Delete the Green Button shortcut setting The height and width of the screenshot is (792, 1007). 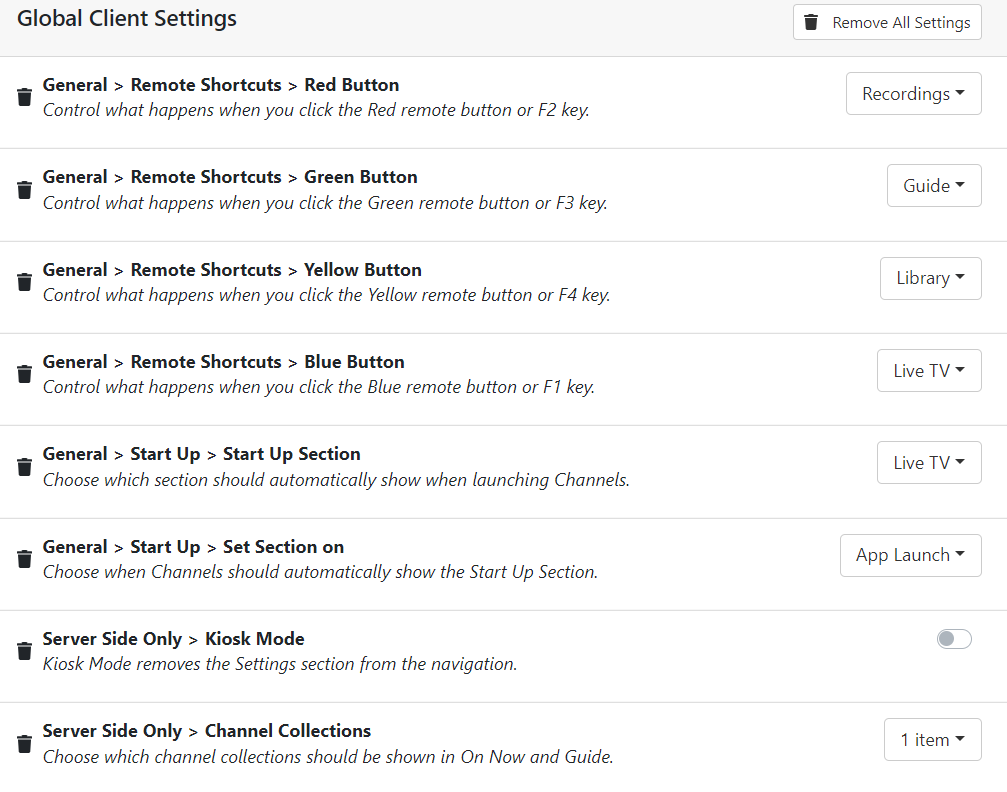25,189
